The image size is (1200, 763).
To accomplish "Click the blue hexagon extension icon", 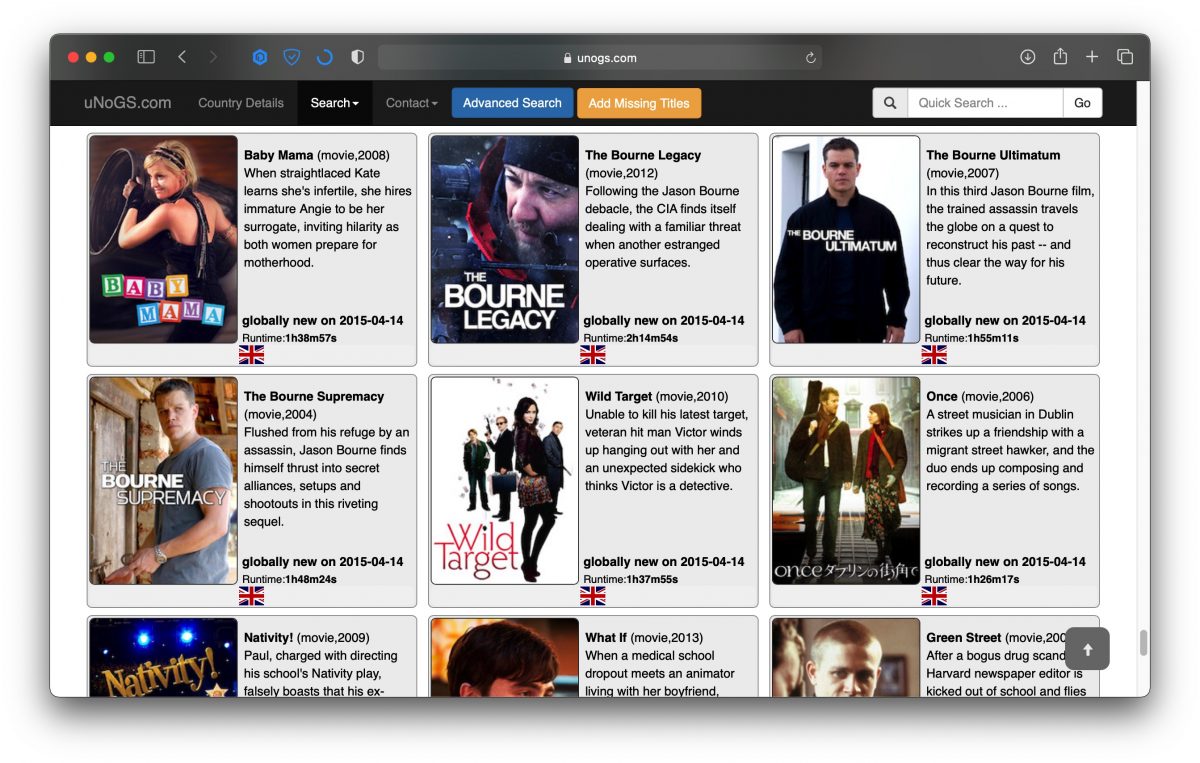I will click(x=259, y=57).
